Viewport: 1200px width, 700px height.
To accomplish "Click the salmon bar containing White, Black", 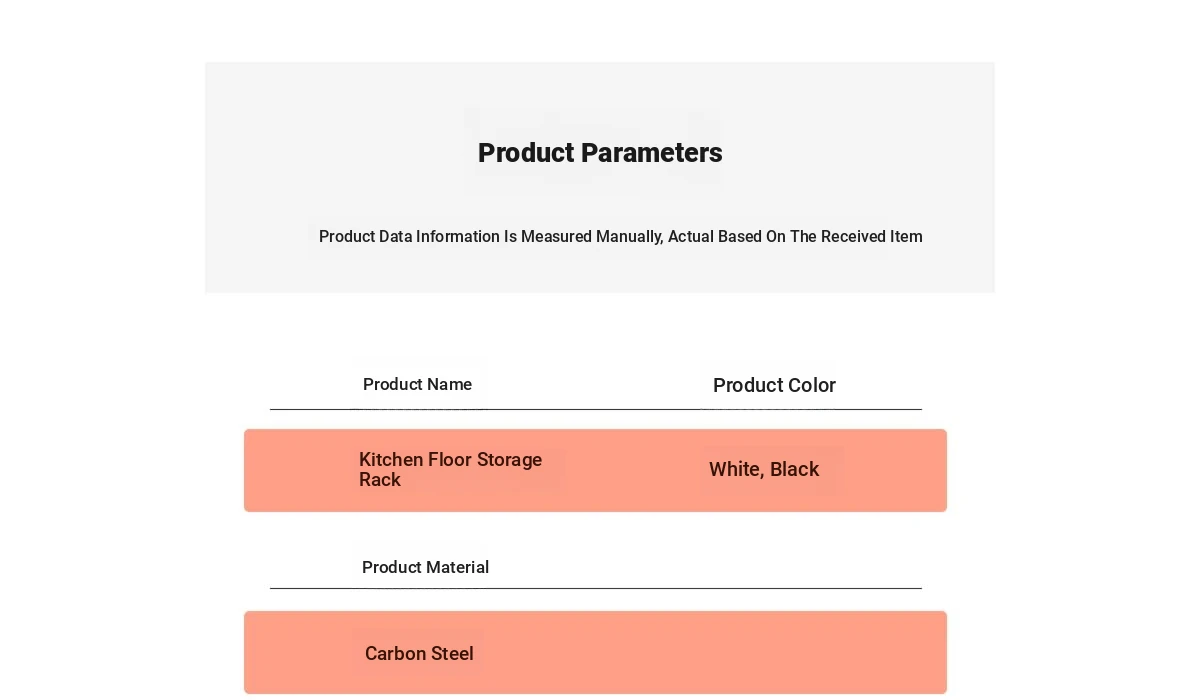I will 595,471.
